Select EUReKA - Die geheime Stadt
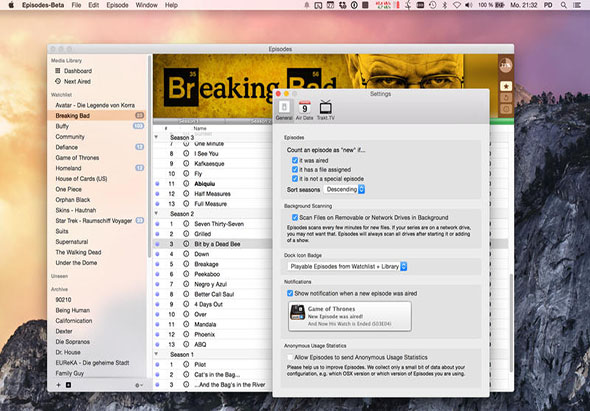The height and width of the screenshot is (411, 590). pos(97,363)
